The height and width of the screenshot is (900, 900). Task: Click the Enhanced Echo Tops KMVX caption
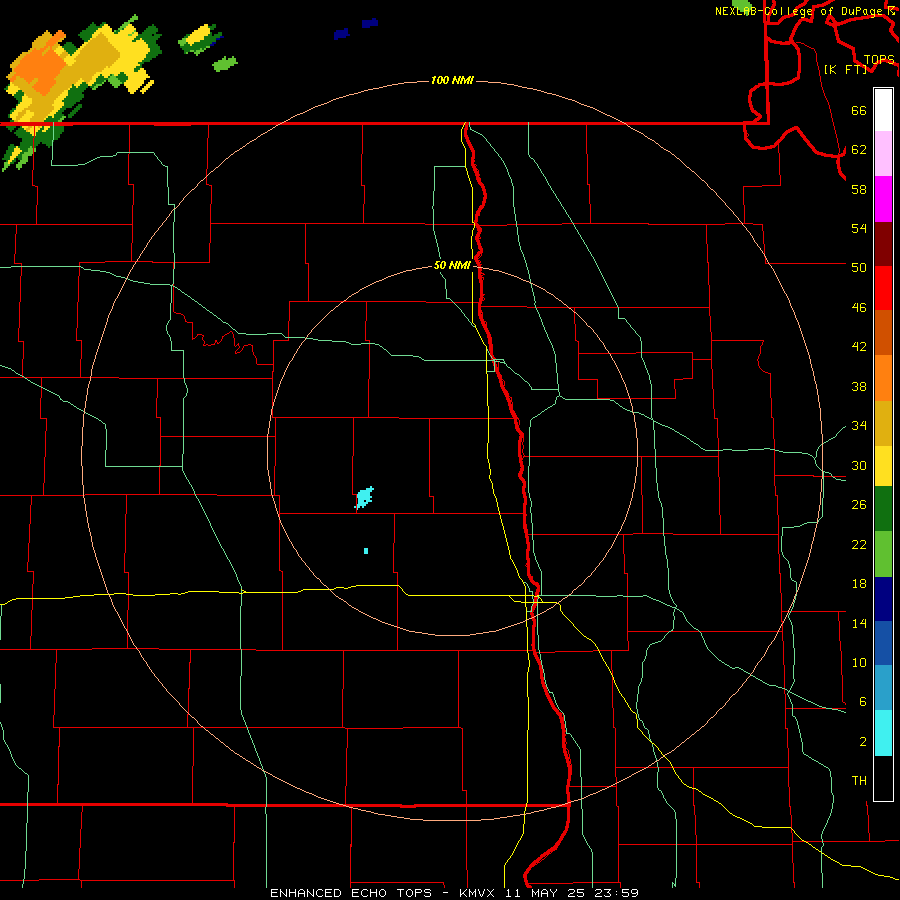point(454,893)
